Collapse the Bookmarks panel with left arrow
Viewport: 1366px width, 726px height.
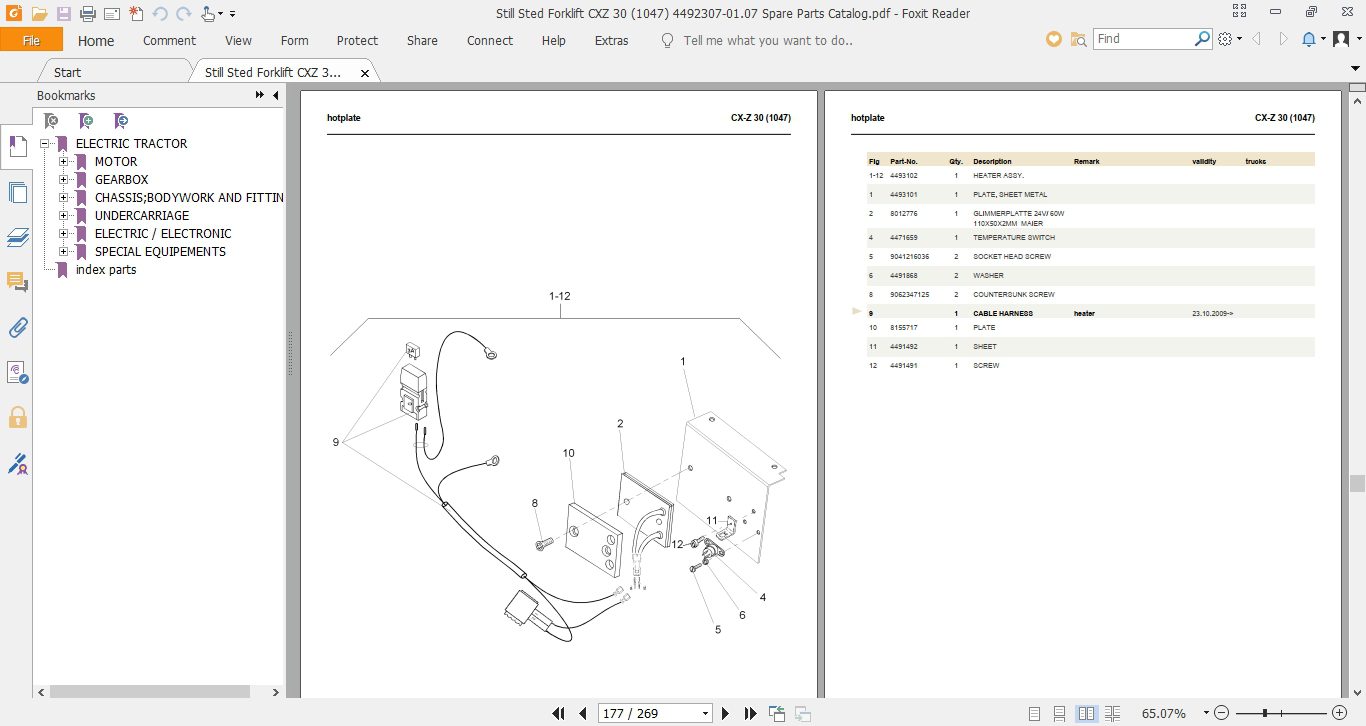coord(275,95)
